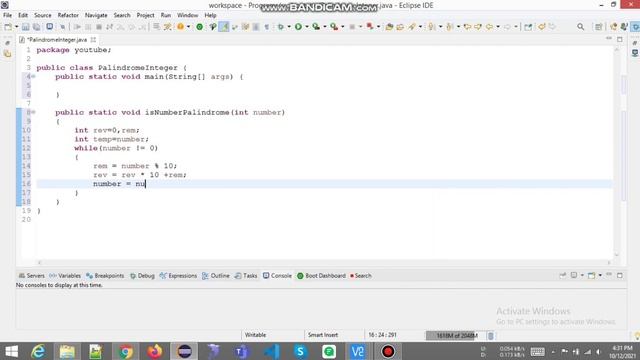Click the Pin Editor toolbar icon
The image size is (640, 360).
tap(528, 27)
